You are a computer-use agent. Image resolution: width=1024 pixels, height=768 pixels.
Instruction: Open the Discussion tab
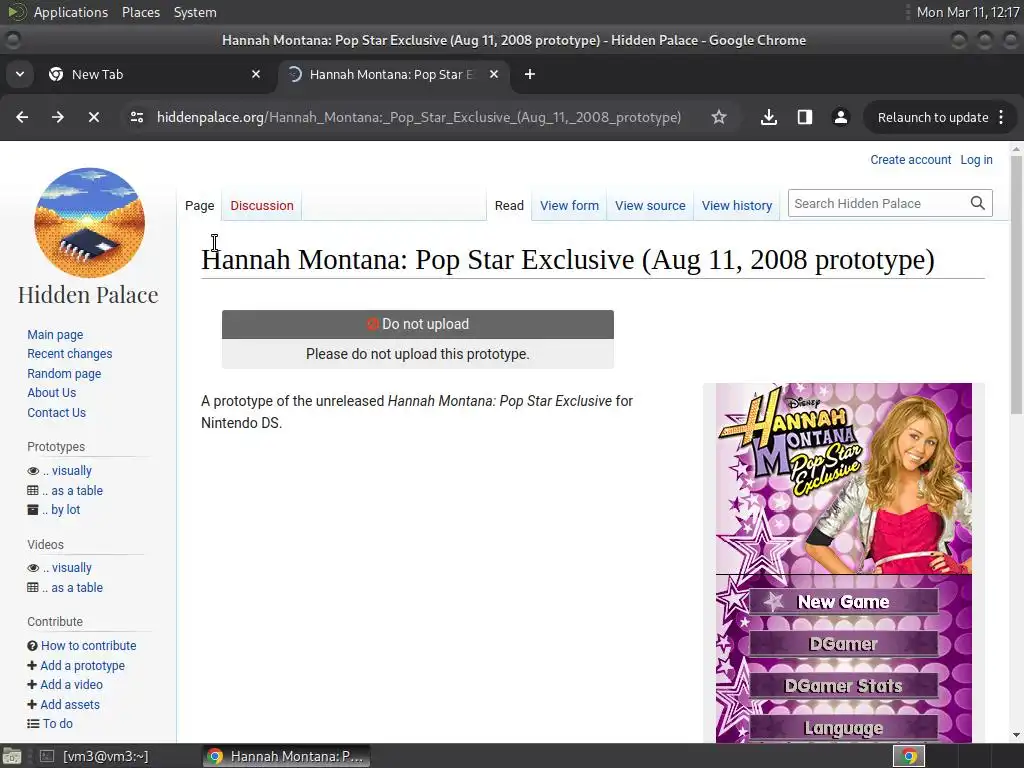pyautogui.click(x=262, y=206)
